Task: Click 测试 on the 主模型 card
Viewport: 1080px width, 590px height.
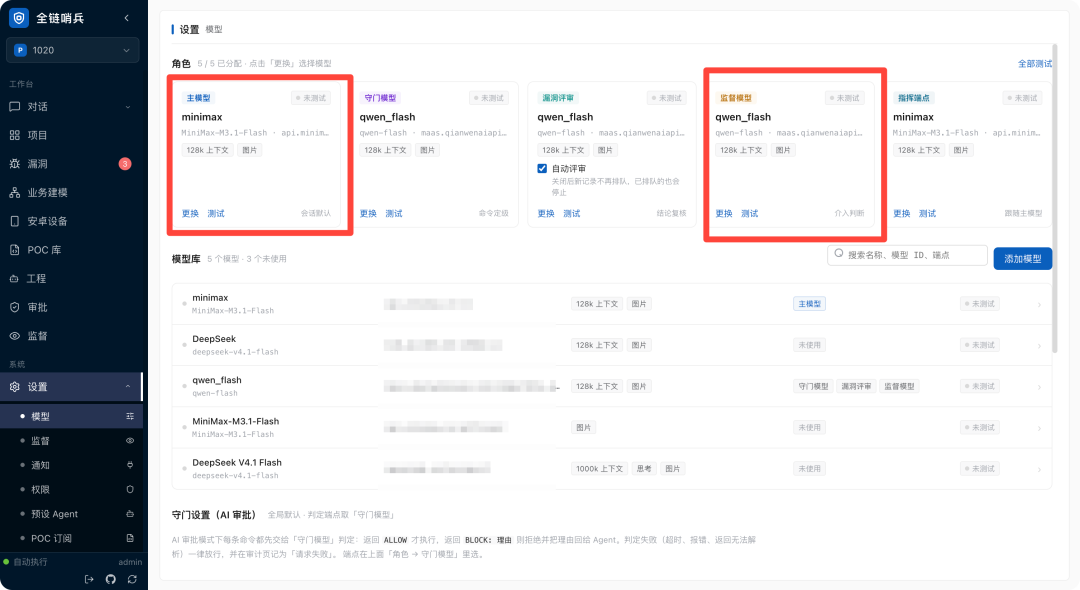Action: click(x=216, y=213)
